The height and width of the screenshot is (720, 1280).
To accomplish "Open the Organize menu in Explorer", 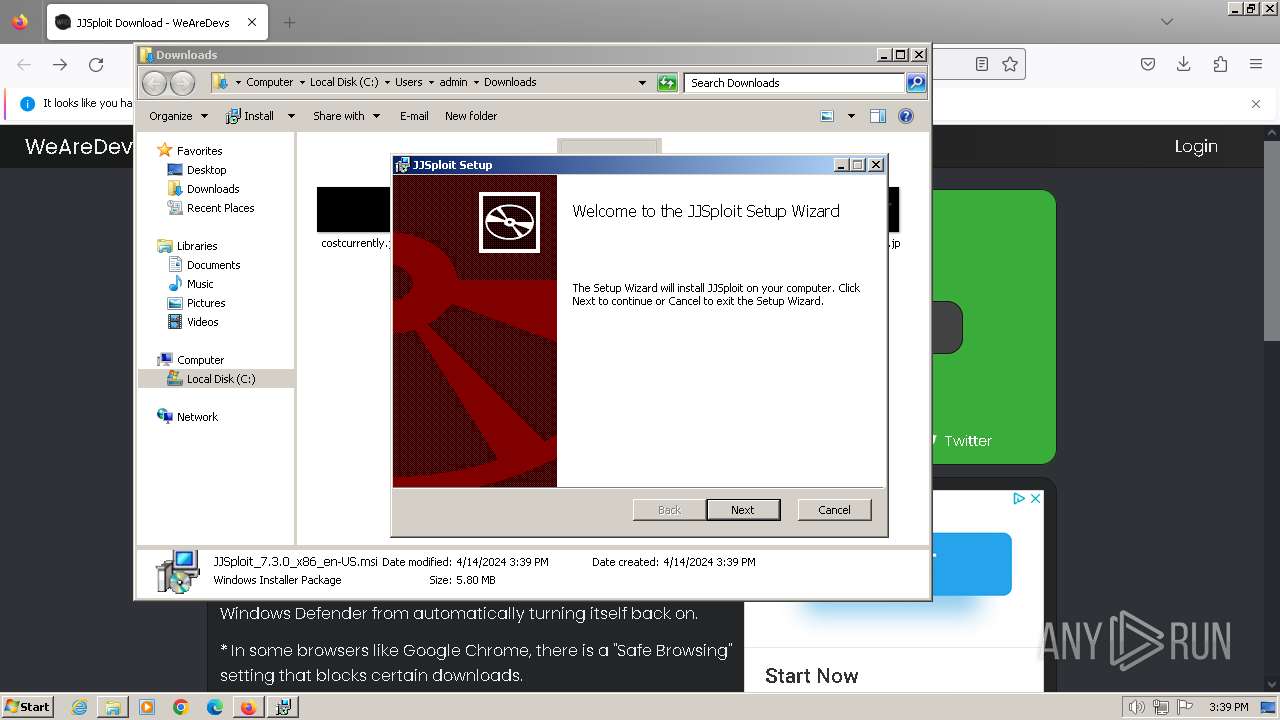I will (x=178, y=116).
